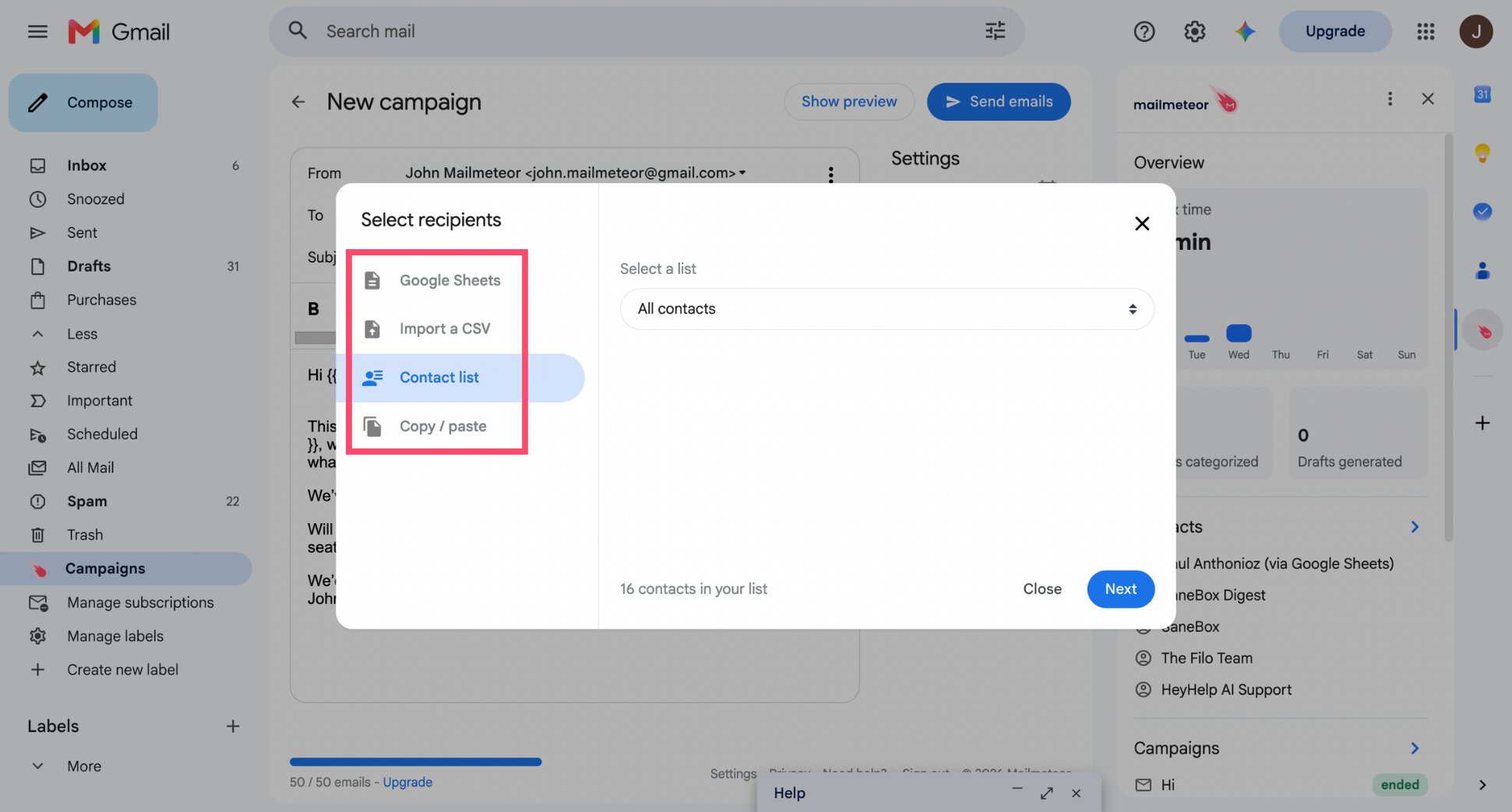Screen dimensions: 1512x812
Task: Click Create new label
Action: coord(125,670)
